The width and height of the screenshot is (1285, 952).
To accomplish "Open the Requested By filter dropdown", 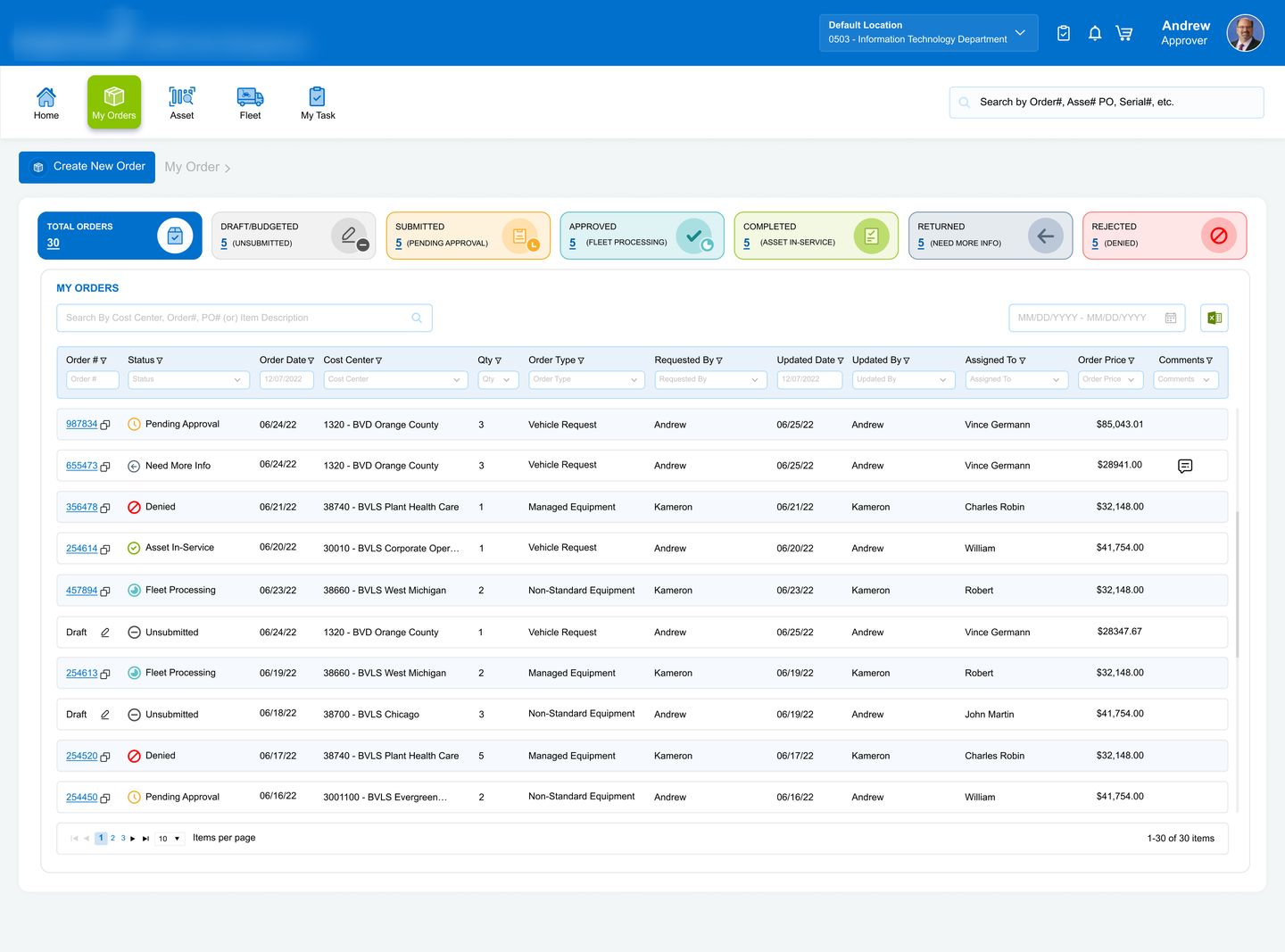I will click(711, 379).
